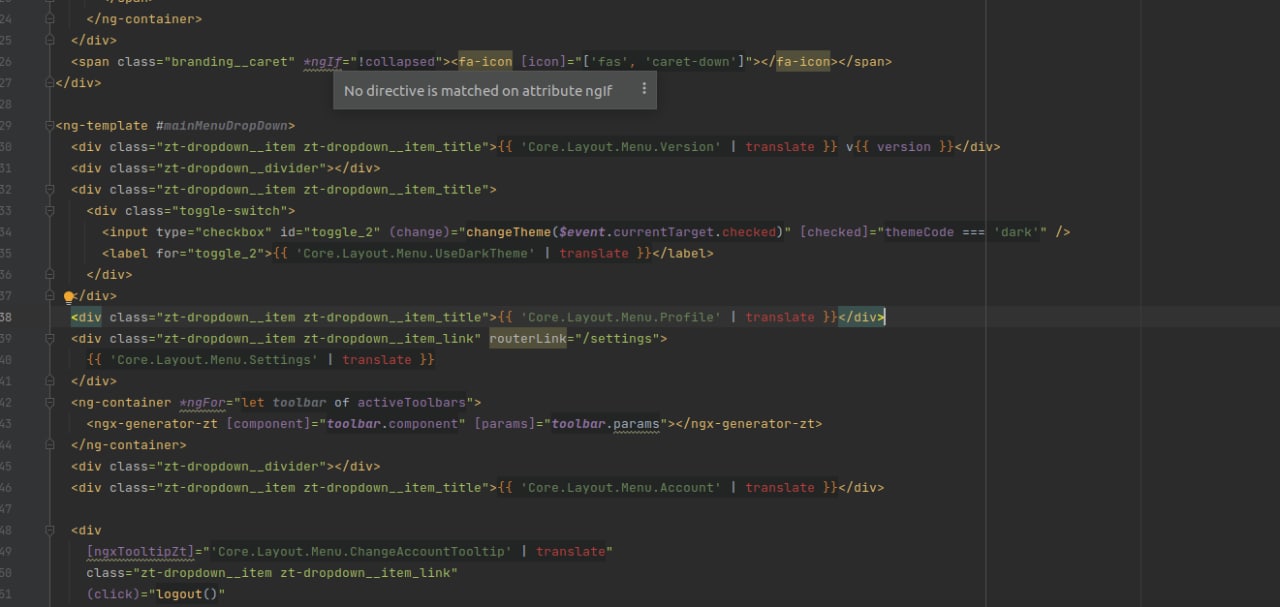Collapse fold marker at line 48 opening div
This screenshot has width=1280, height=607.
pyautogui.click(x=49, y=530)
